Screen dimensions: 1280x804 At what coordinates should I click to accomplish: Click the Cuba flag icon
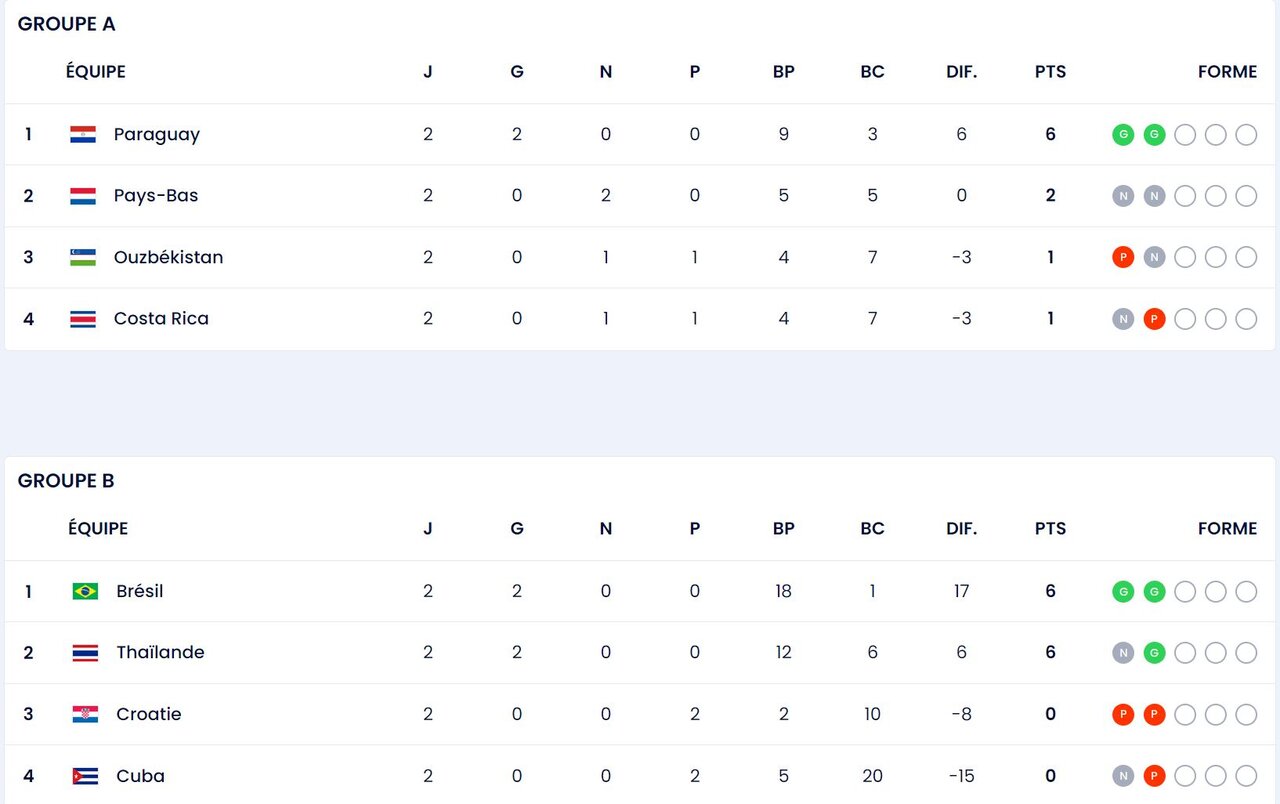[x=85, y=776]
